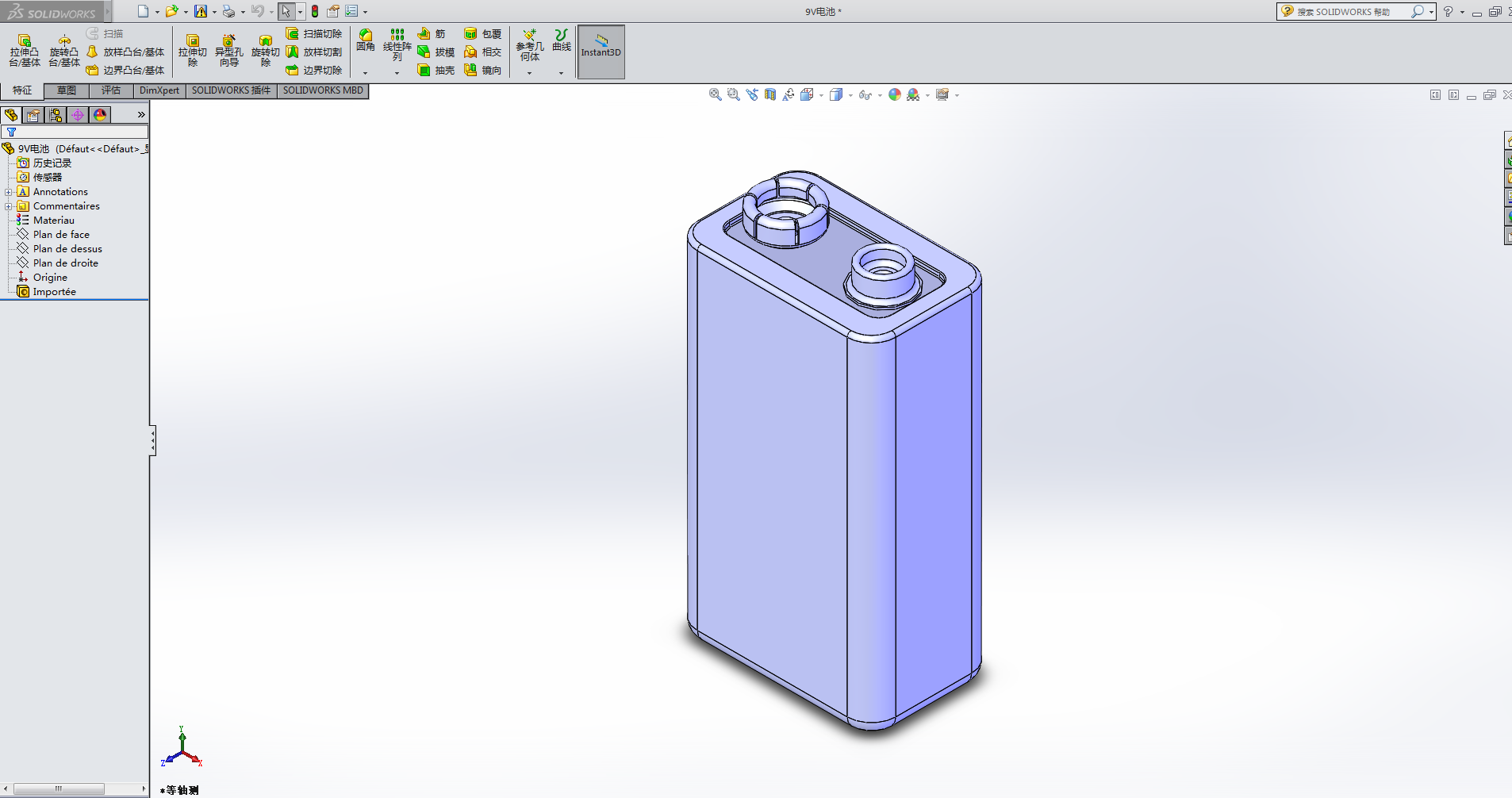Click the File Properties icon in top toolbar
1512x798 pixels.
(333, 12)
